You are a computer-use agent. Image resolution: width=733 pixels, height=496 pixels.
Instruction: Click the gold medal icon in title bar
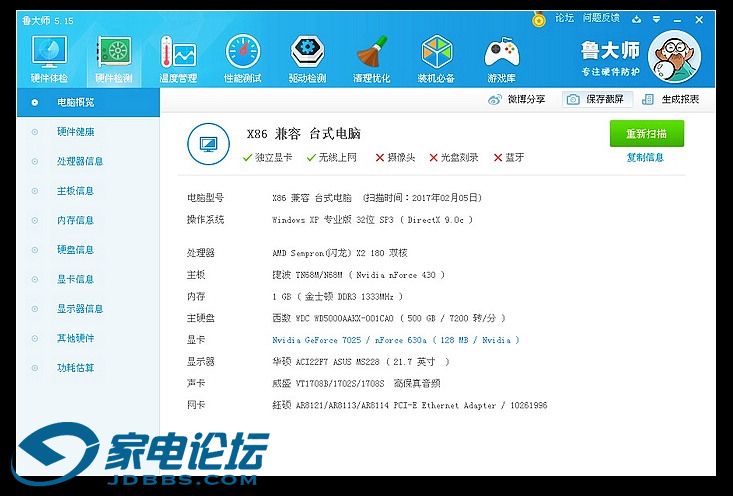(x=539, y=18)
